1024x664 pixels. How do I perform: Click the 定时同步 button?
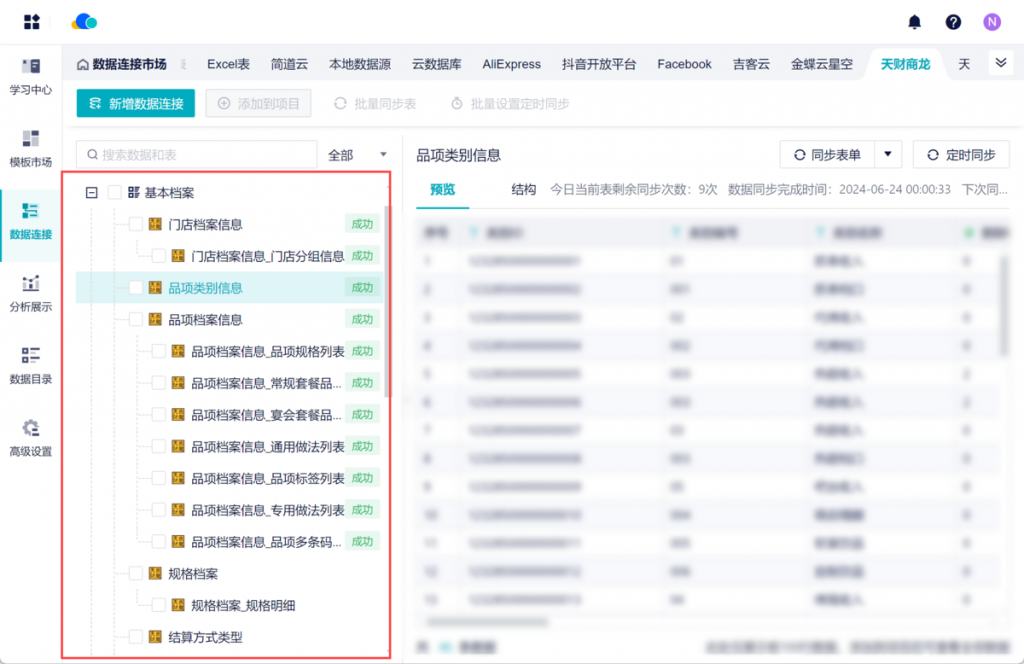[961, 155]
